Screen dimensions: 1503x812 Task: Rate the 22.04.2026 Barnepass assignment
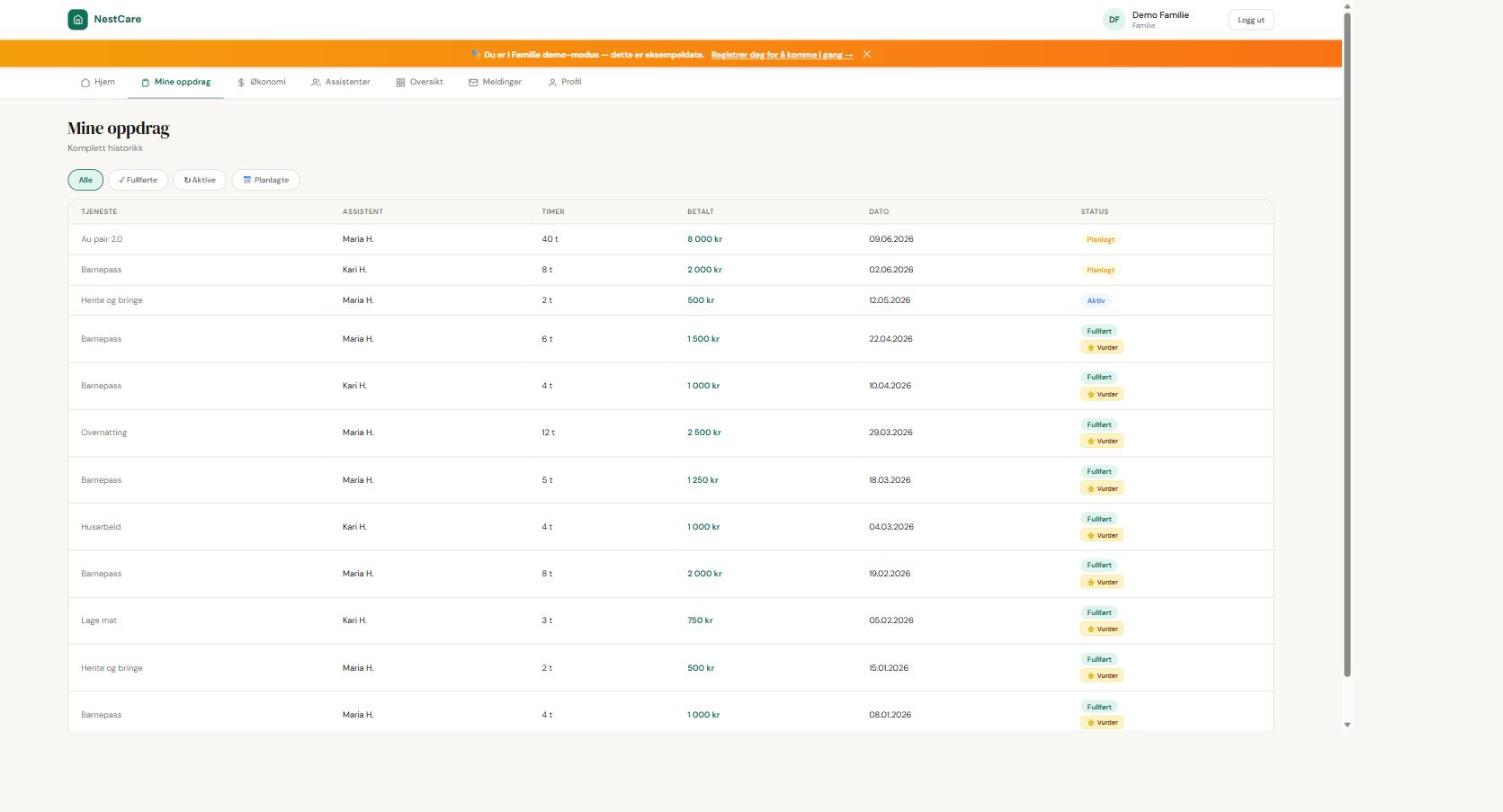pyautogui.click(x=1102, y=347)
